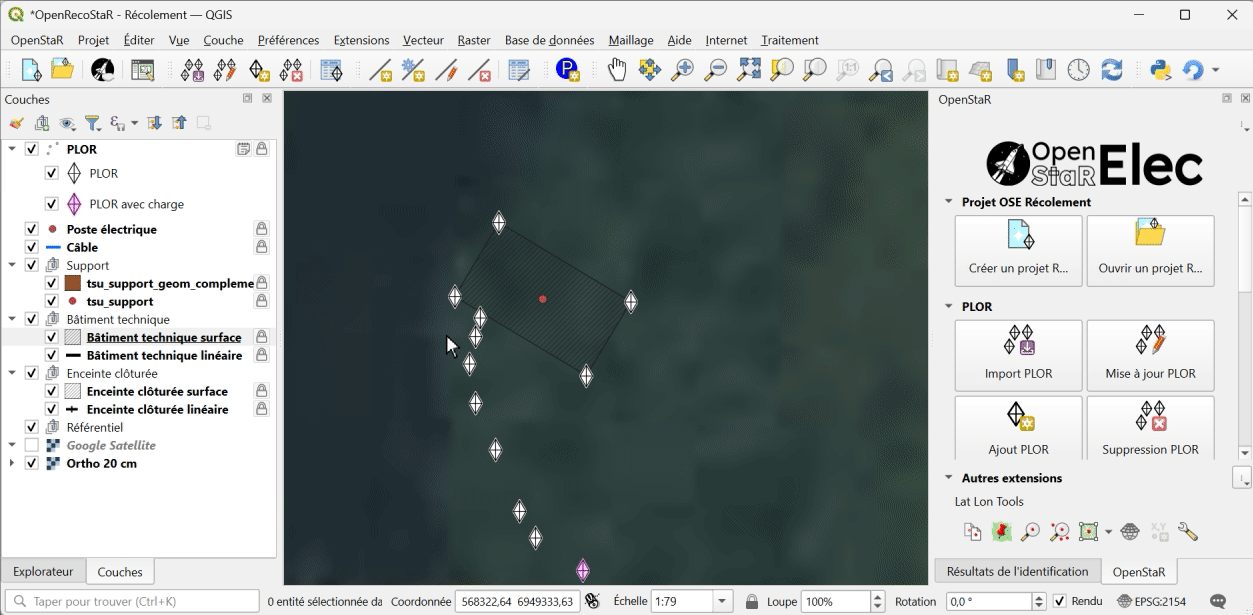This screenshot has height=615, width=1253.
Task: Click the blue P toolbar icon
Action: [568, 69]
